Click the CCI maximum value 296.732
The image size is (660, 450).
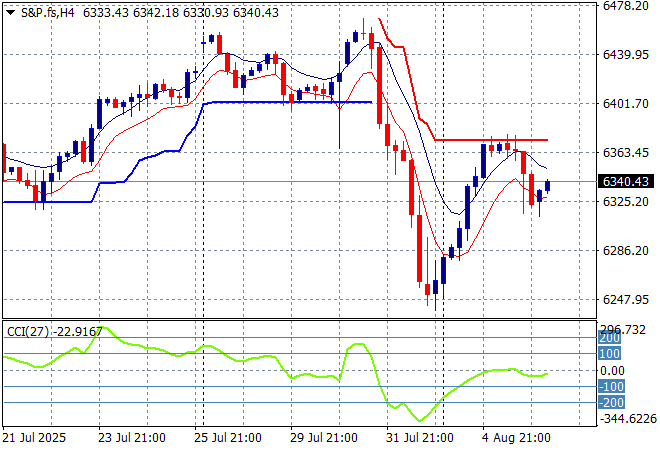(623, 330)
